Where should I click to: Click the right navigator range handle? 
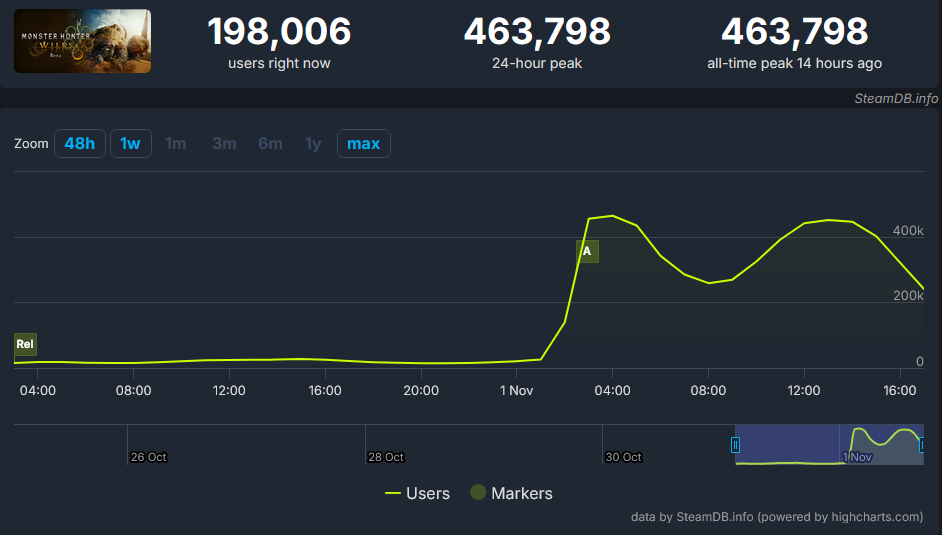[922, 445]
